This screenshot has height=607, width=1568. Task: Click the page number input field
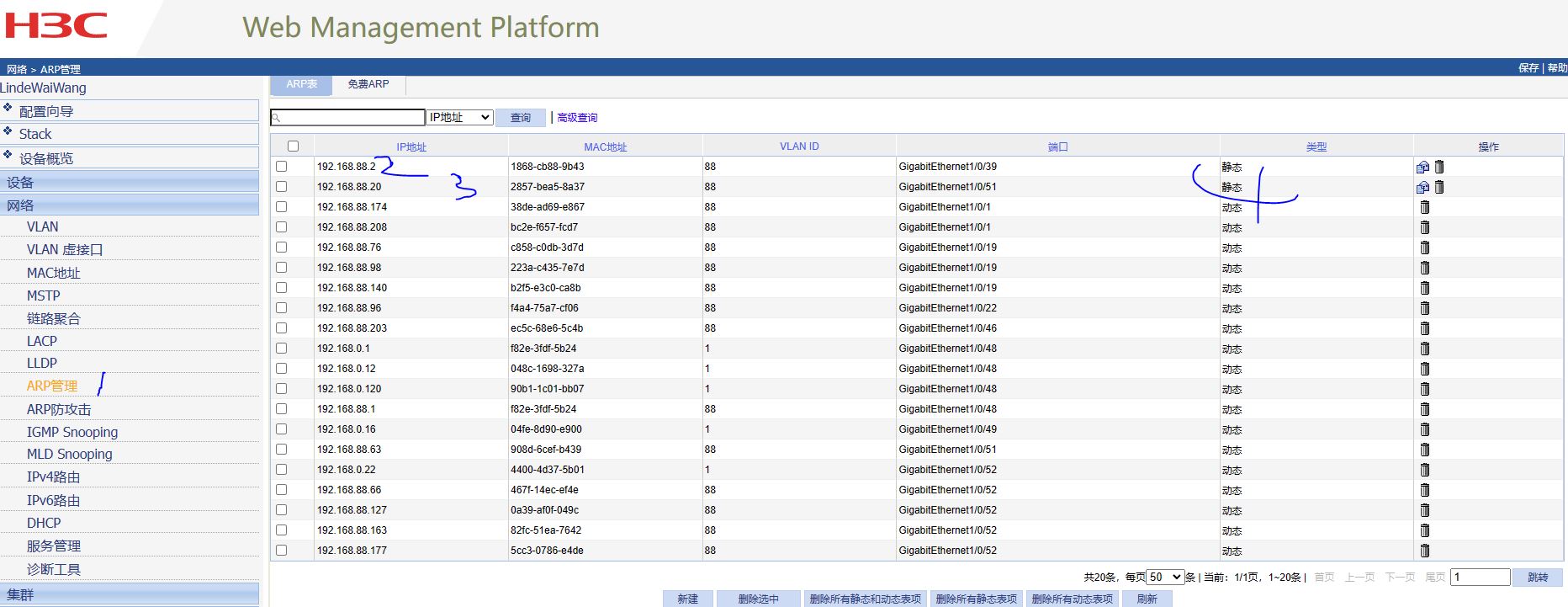(x=1480, y=578)
